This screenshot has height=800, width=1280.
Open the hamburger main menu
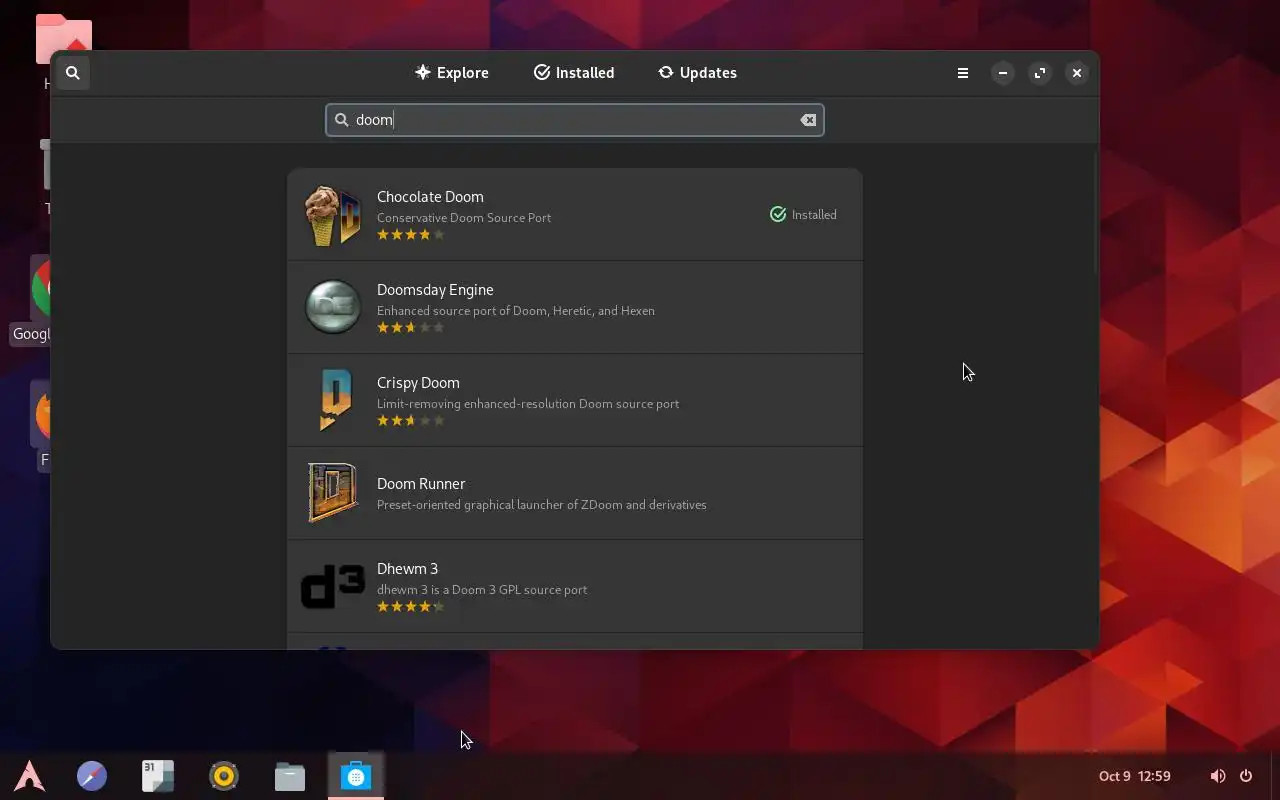click(x=963, y=73)
